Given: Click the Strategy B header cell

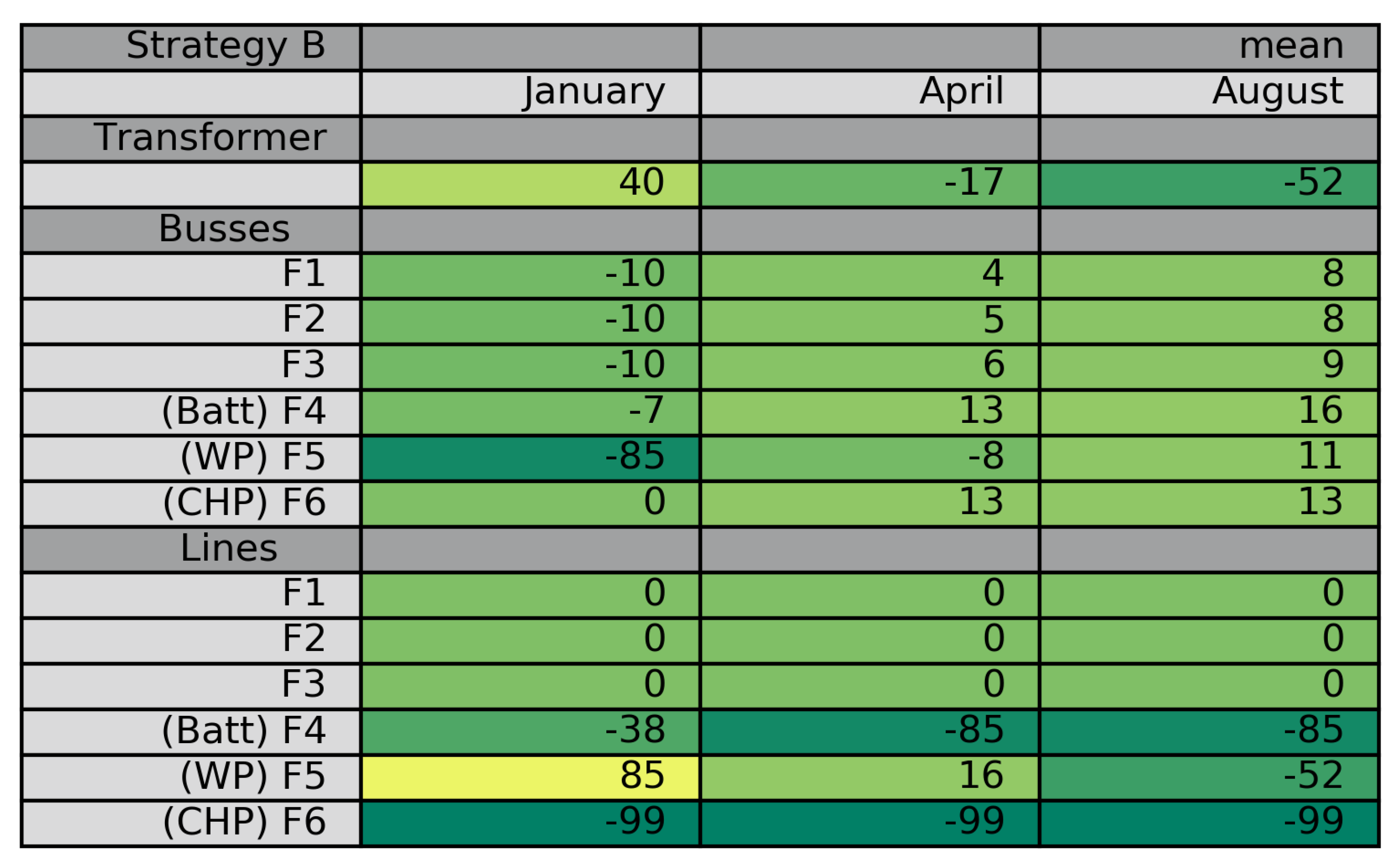Looking at the screenshot, I should (191, 47).
